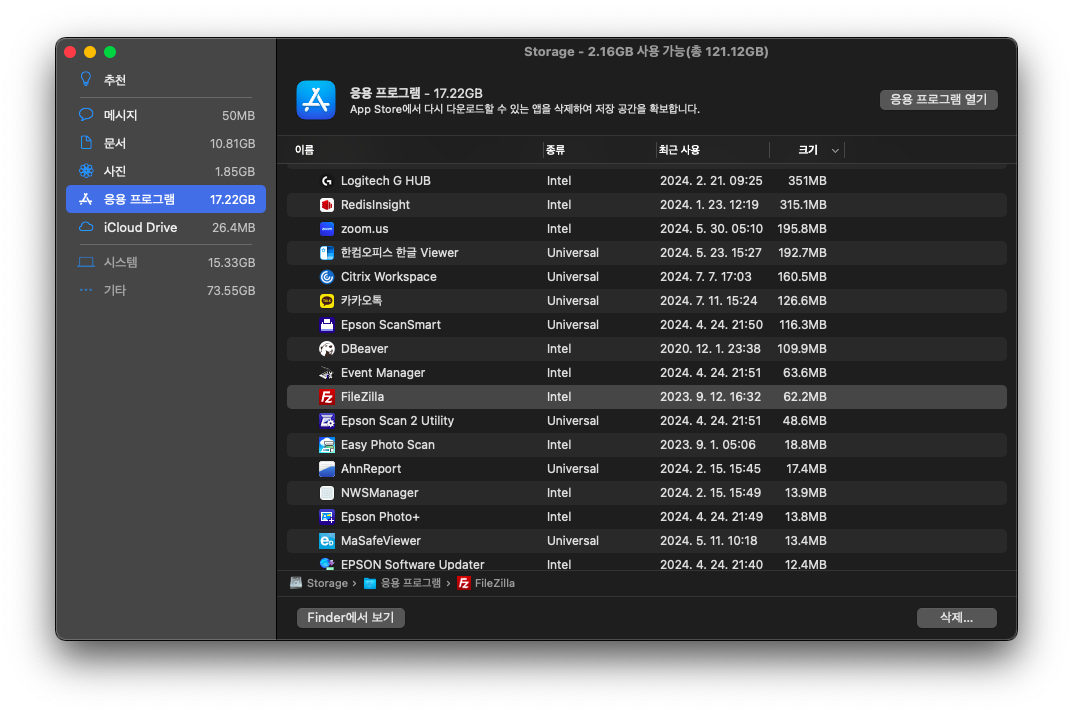Click the 문서 document icon in sidebar
Viewport: 1073px width, 714px height.
click(86, 142)
